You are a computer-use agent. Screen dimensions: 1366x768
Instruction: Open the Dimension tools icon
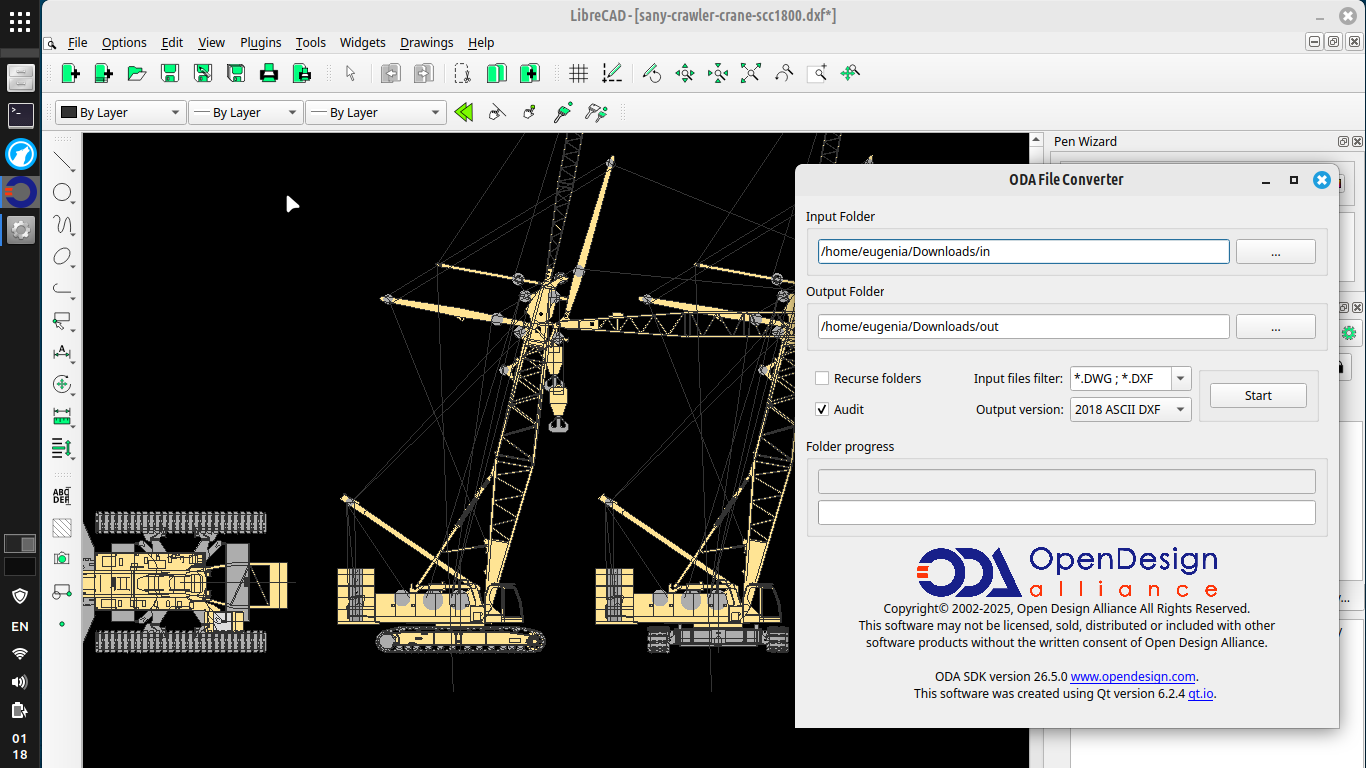click(63, 353)
